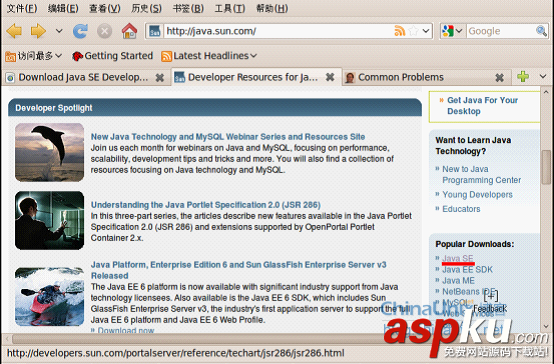This screenshot has height=364, width=554.
Task: Switch to Download Java SE Develop... tab
Action: (83, 77)
